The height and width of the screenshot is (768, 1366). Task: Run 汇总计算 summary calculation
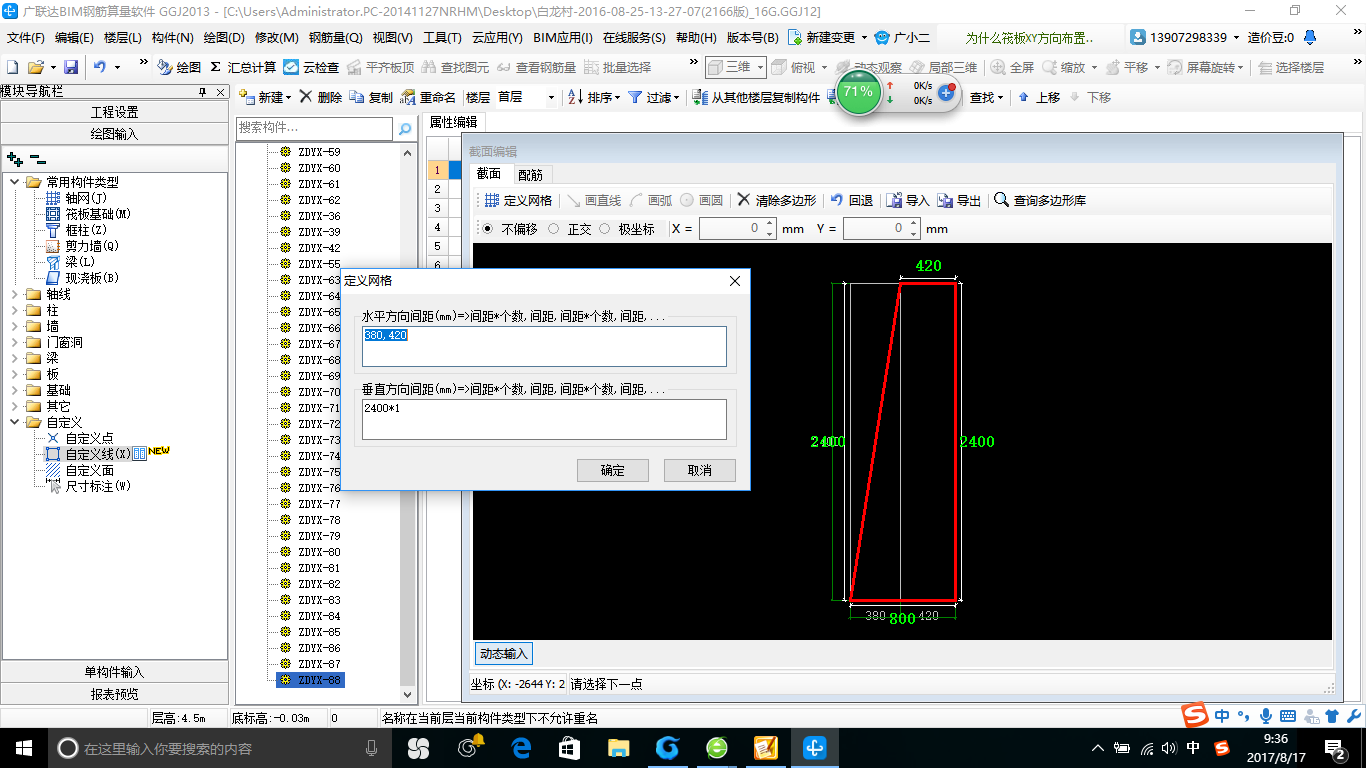pyautogui.click(x=243, y=67)
